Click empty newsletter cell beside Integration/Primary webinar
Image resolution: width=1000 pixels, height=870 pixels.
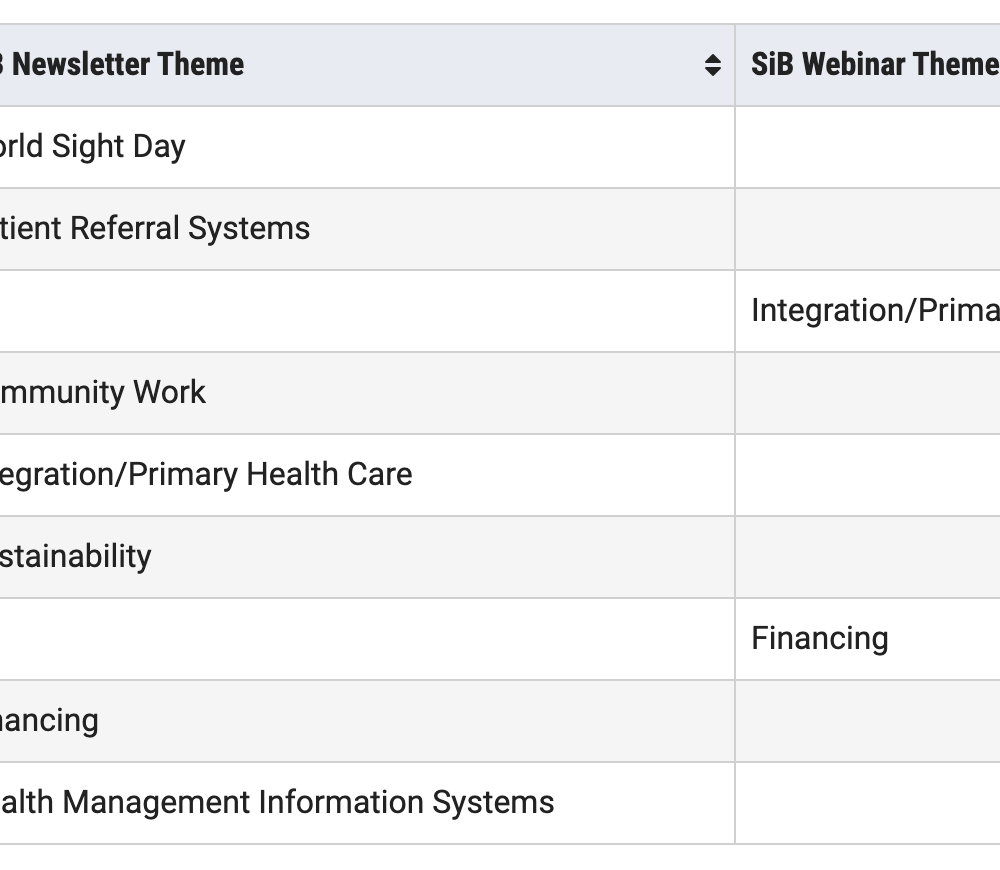(367, 311)
